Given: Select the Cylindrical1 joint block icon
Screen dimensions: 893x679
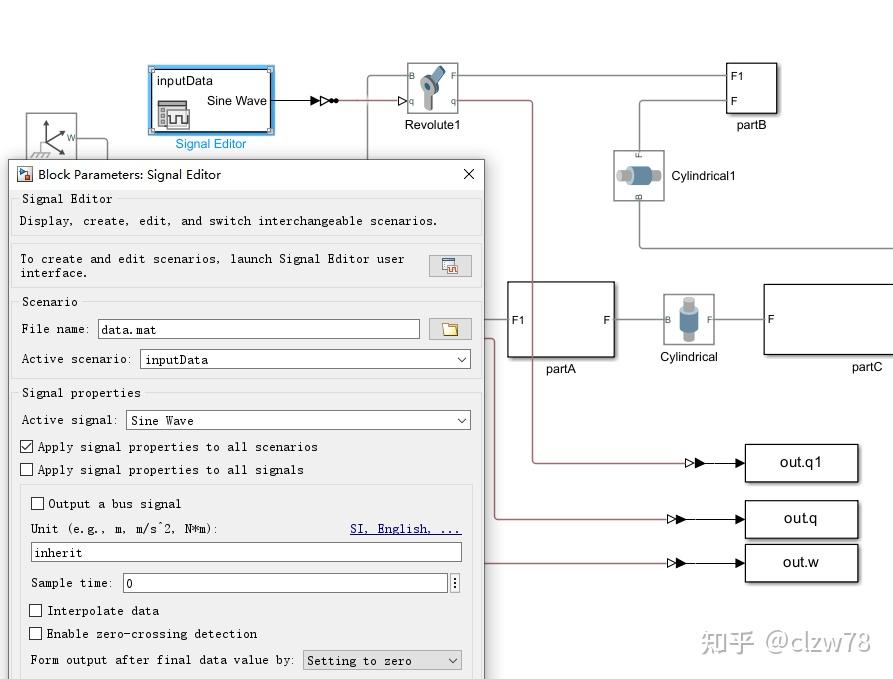Looking at the screenshot, I should point(638,174).
